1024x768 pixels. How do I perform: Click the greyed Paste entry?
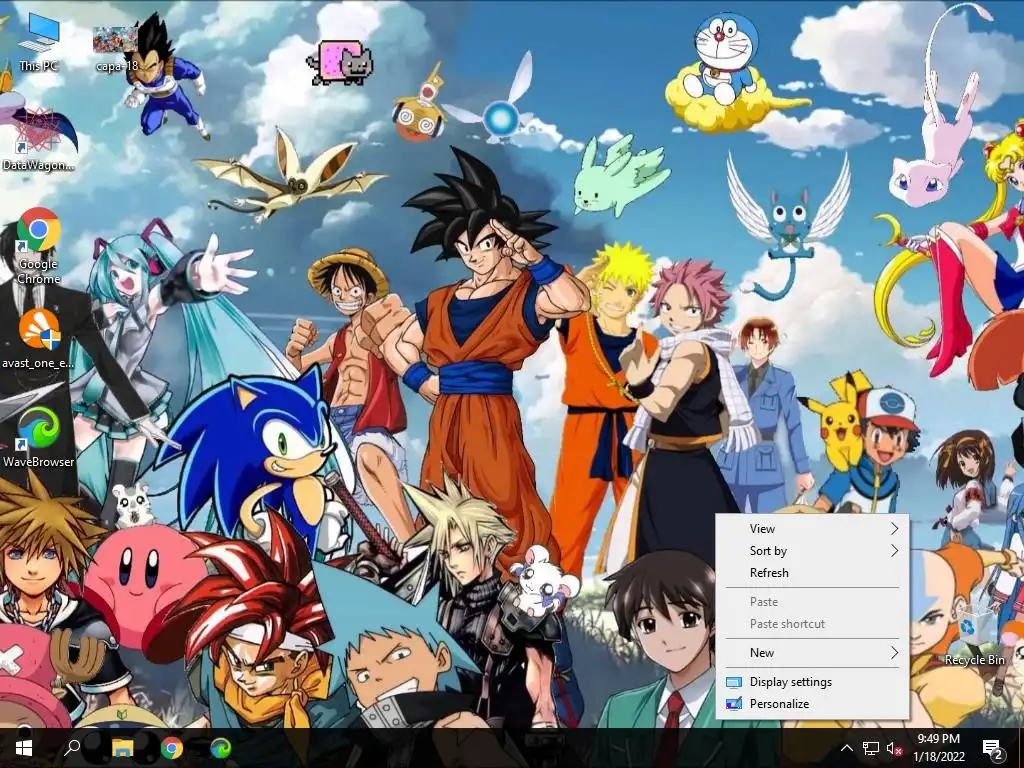[x=812, y=601]
